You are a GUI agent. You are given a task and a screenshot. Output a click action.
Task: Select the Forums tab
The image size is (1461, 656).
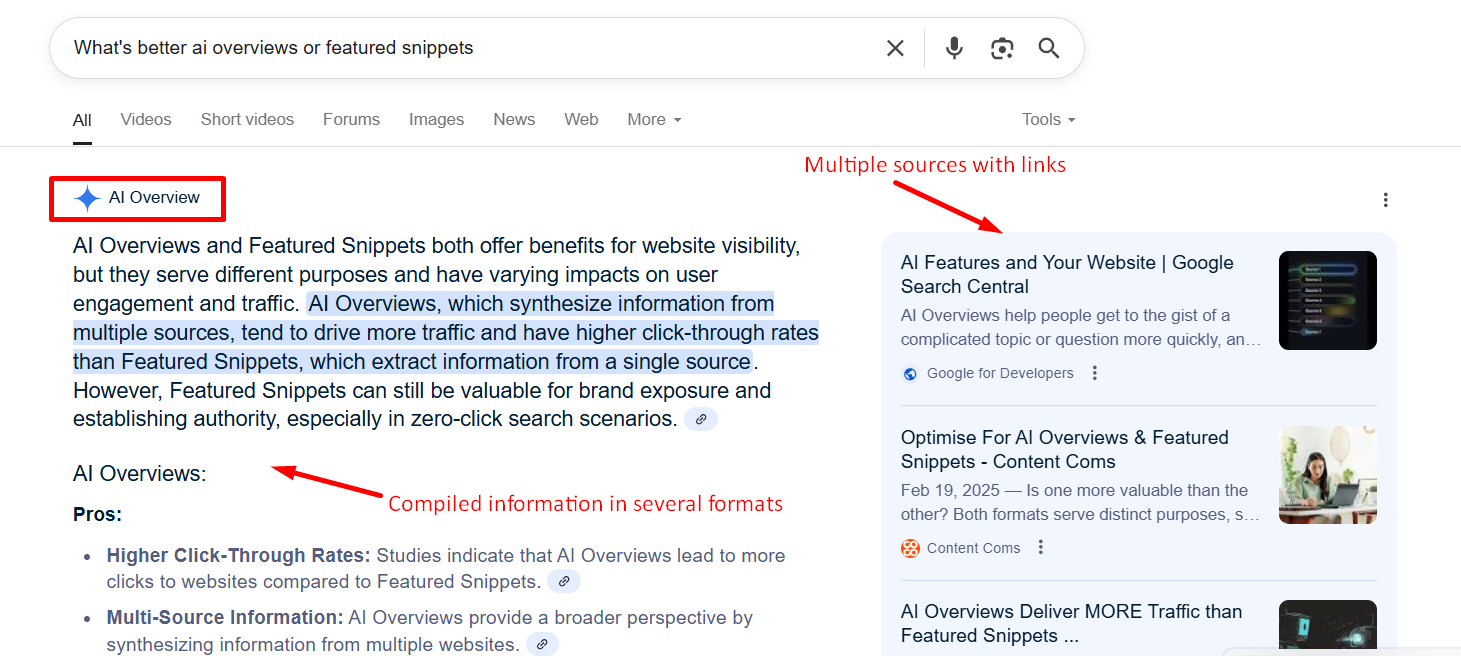coord(351,119)
